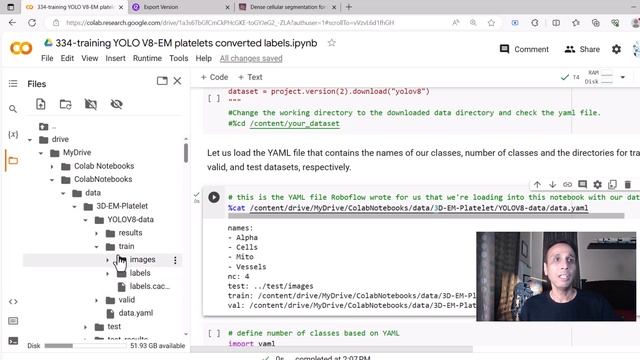The image size is (640, 360).
Task: Reload page with browser refresh button
Action: [32, 23]
